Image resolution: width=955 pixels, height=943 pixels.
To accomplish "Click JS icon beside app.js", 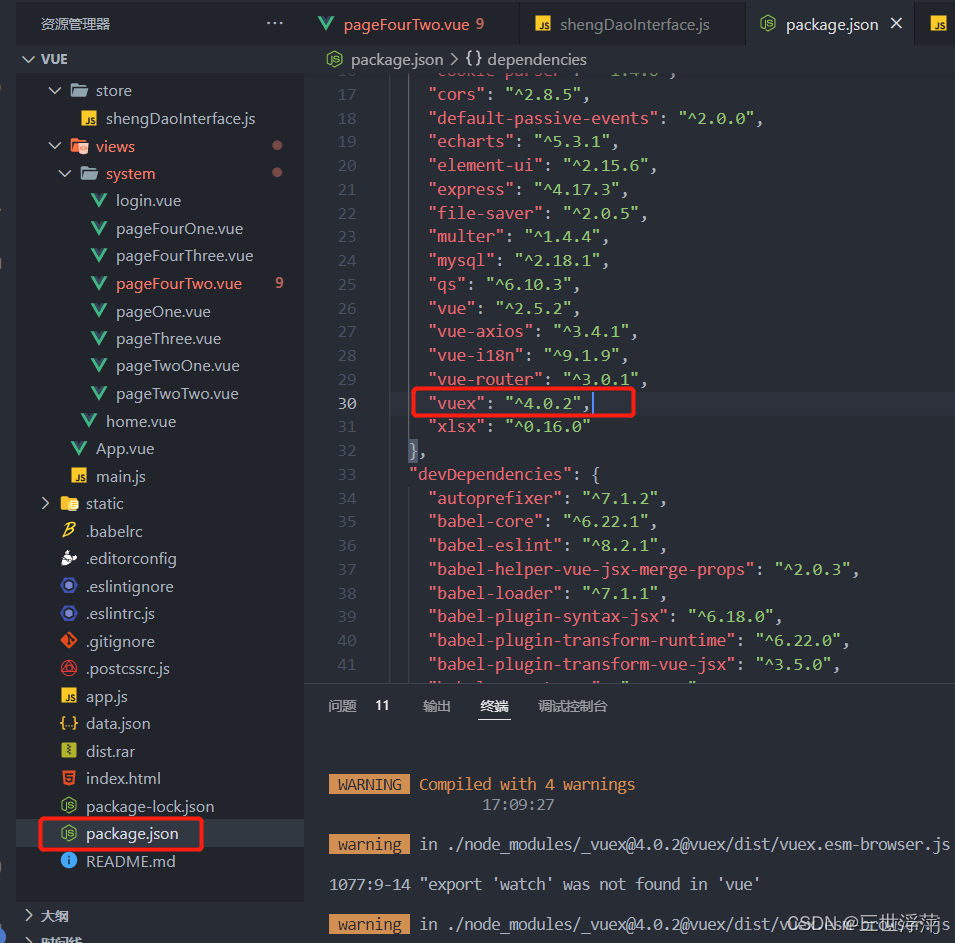I will point(69,696).
